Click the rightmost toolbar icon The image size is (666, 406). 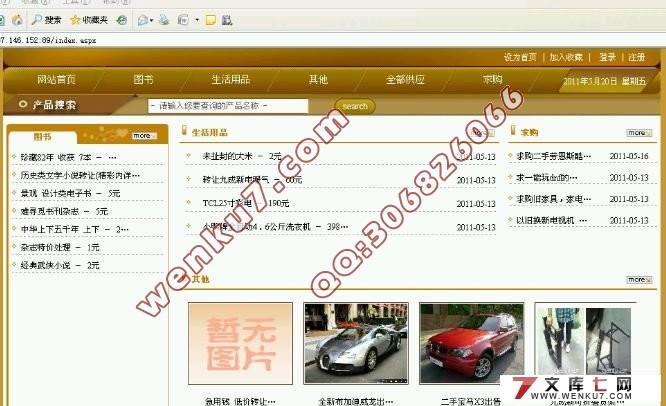tap(228, 19)
